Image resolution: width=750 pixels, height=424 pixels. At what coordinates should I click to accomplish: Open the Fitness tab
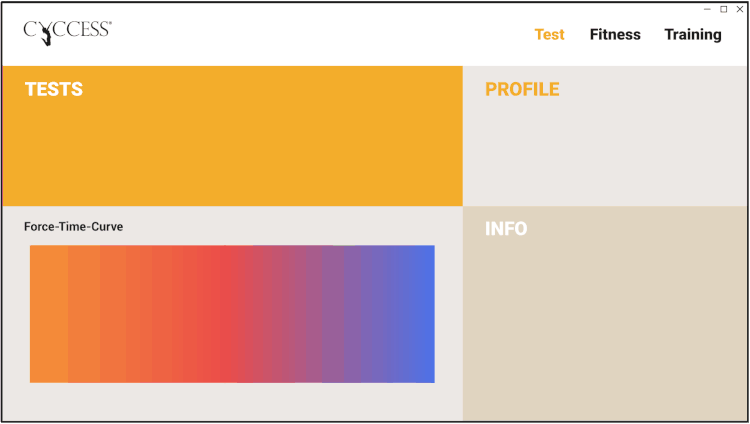click(615, 34)
